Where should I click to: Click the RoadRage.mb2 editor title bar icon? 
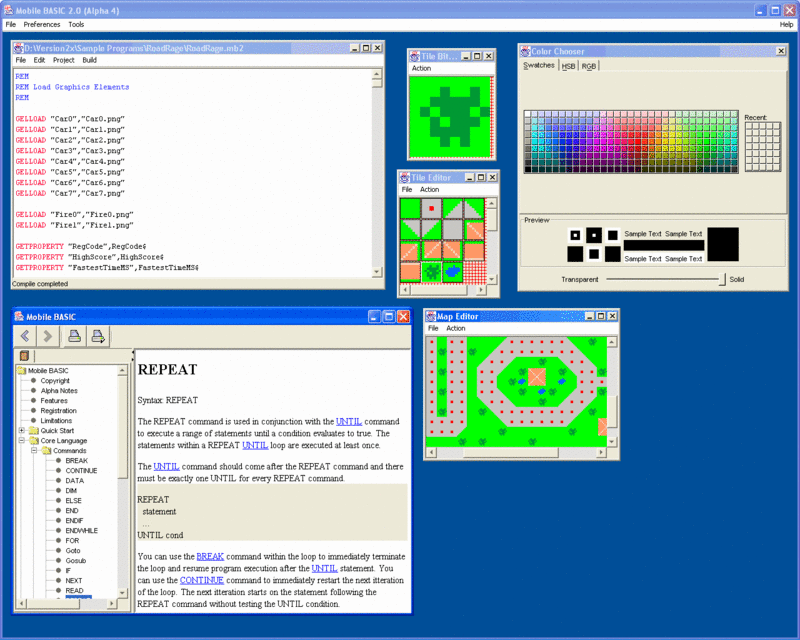click(19, 48)
